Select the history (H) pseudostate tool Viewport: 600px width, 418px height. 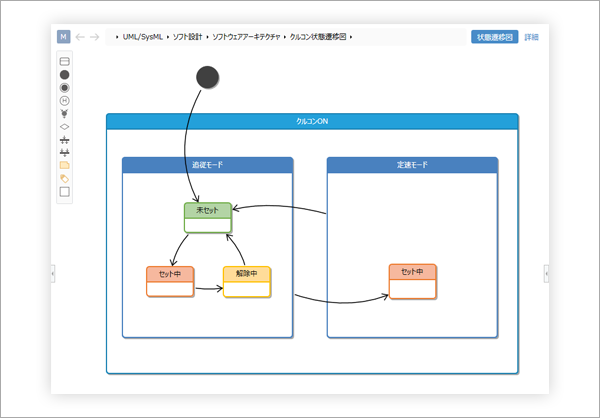coord(65,101)
